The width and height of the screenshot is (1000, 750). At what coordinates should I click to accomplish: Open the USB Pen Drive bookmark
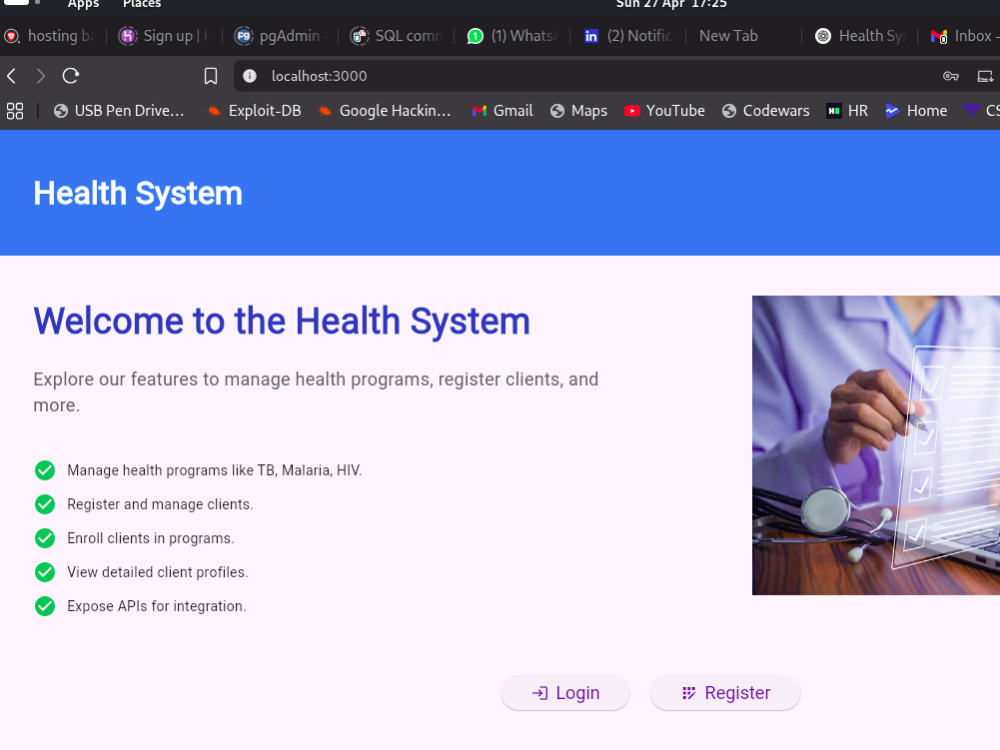click(x=119, y=111)
